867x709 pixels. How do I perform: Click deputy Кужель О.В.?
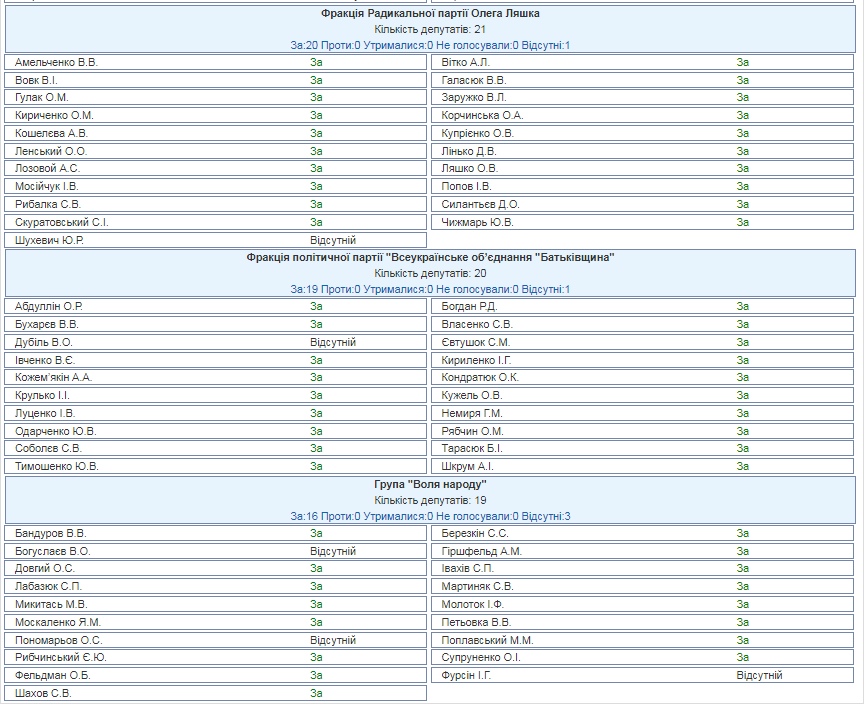(472, 395)
